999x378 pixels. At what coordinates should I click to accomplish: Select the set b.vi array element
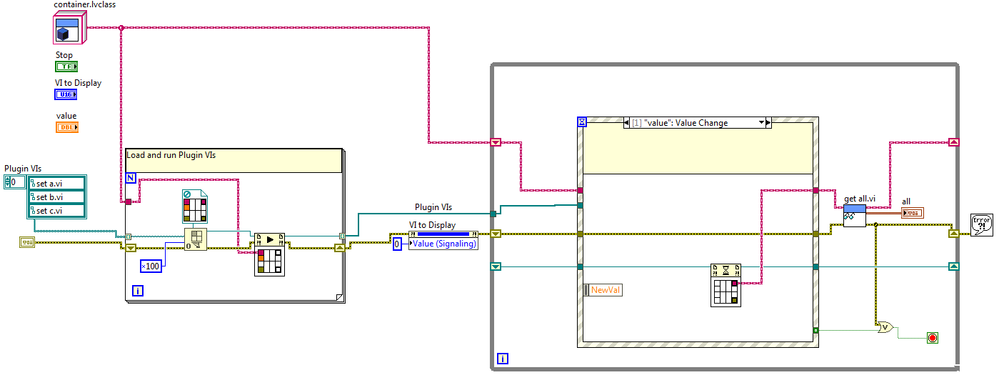click(x=56, y=197)
